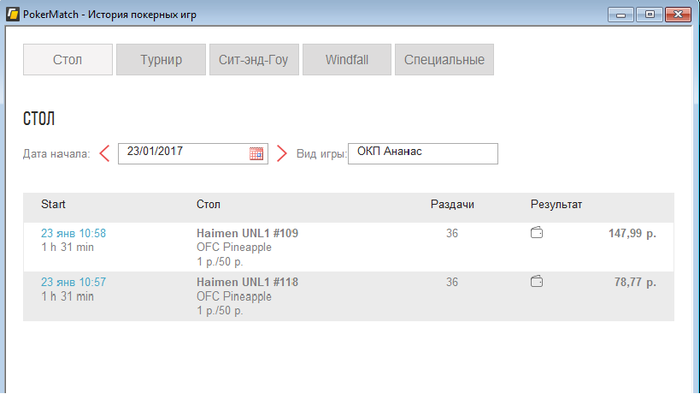Image resolution: width=700 pixels, height=394 pixels.
Task: Open the Специальные tab
Action: click(x=444, y=59)
